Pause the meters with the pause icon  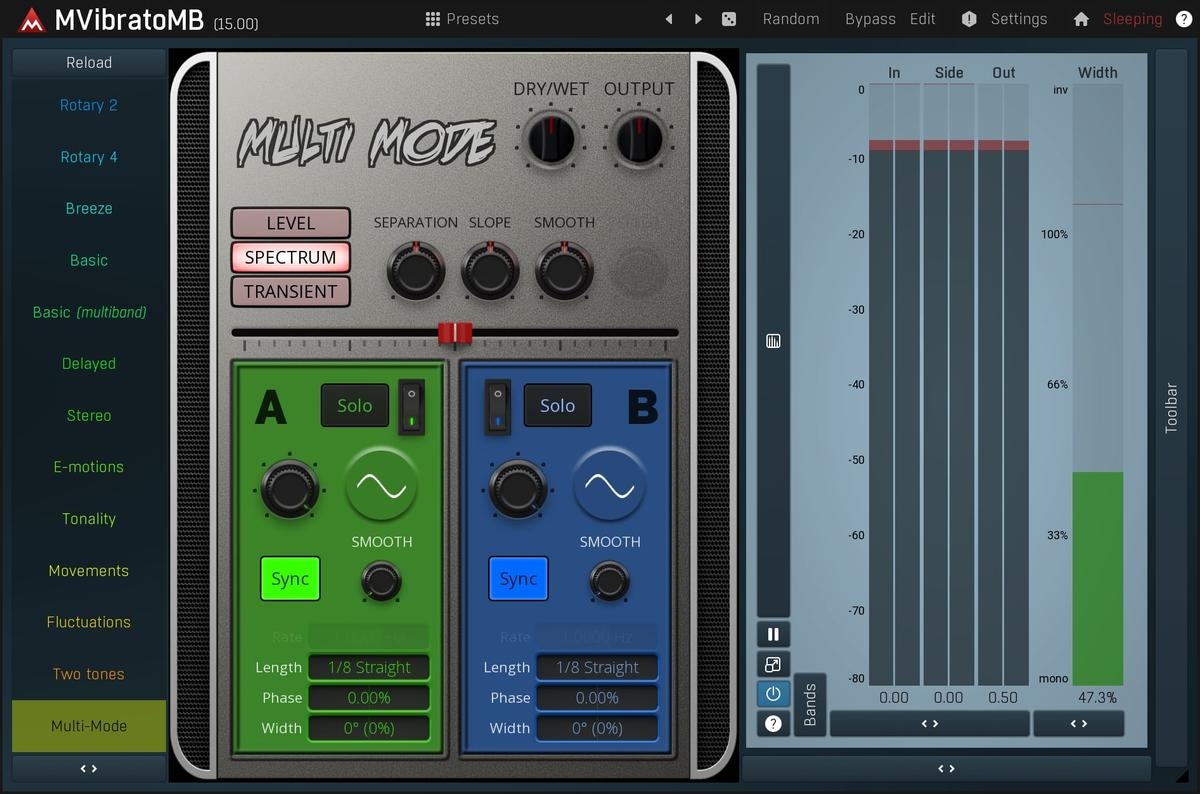(773, 634)
